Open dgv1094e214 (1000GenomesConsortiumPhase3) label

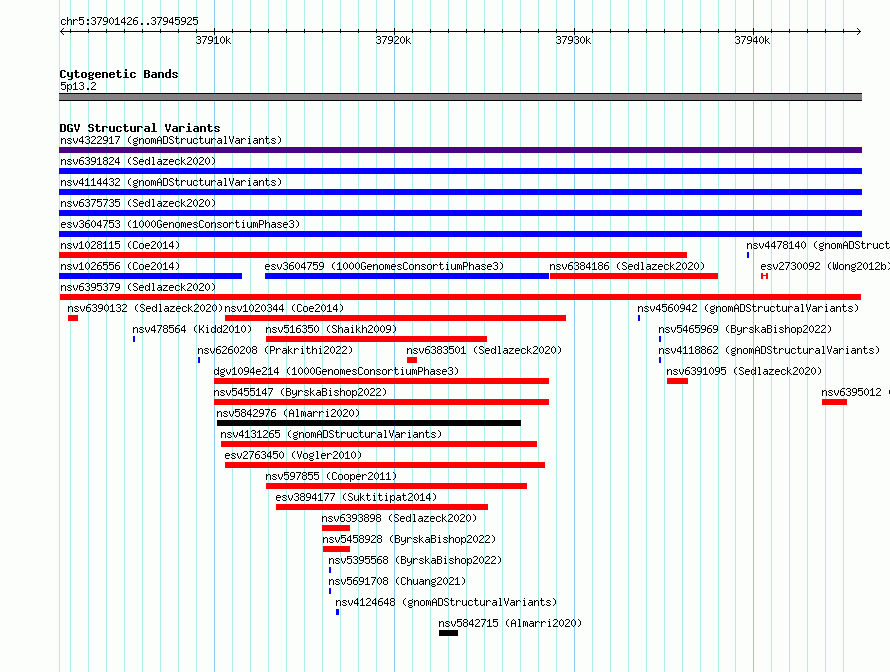[336, 371]
